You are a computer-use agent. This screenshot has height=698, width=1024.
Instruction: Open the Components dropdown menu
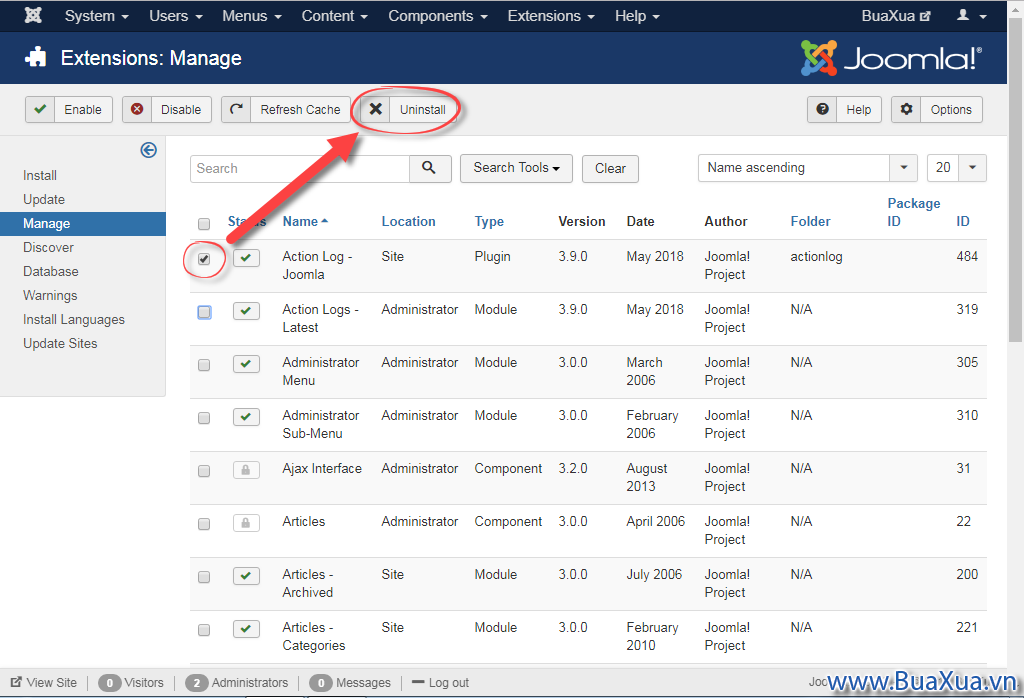coord(438,16)
